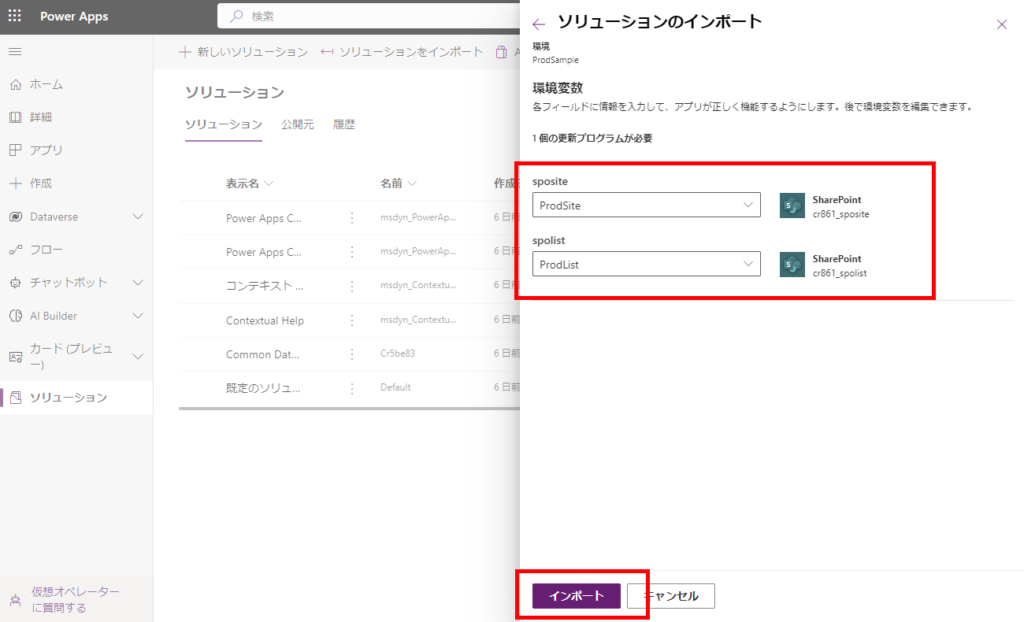Image resolution: width=1024 pixels, height=622 pixels.
Task: Open the spolist dropdown showing ProdList
Action: (647, 264)
